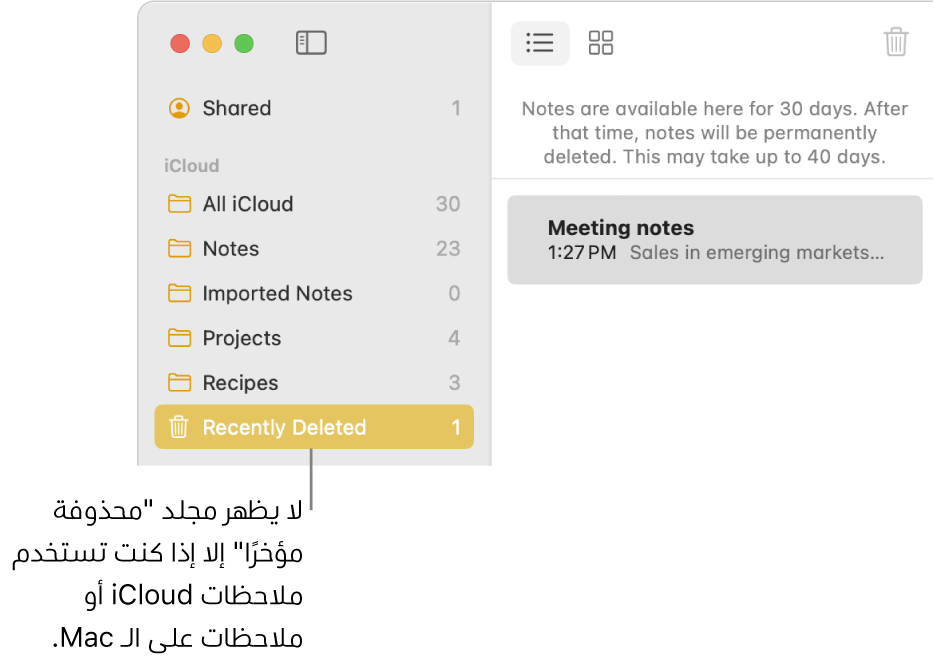
Task: Click the Recently Deleted trash icon
Action: click(179, 428)
